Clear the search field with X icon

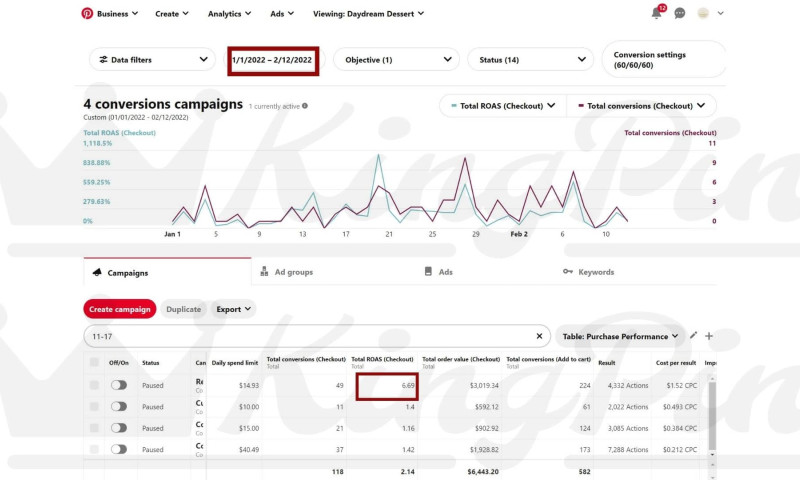539,337
